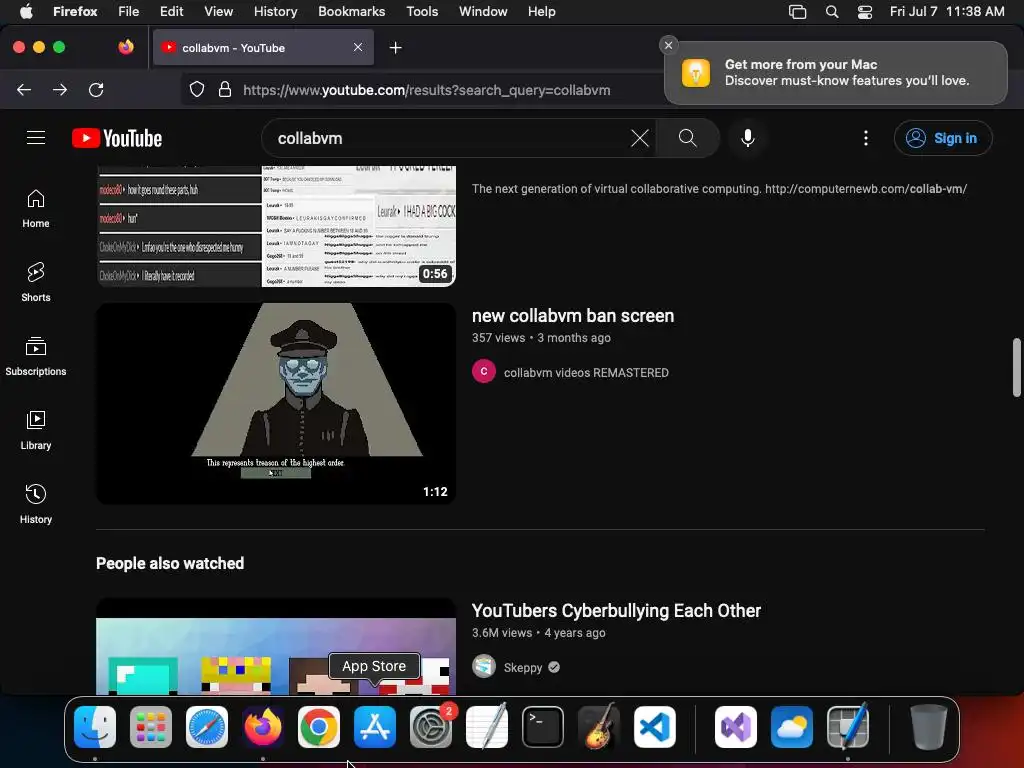Open the Firefox menu in the menu bar
Viewport: 1024px width, 768px height.
click(x=75, y=12)
